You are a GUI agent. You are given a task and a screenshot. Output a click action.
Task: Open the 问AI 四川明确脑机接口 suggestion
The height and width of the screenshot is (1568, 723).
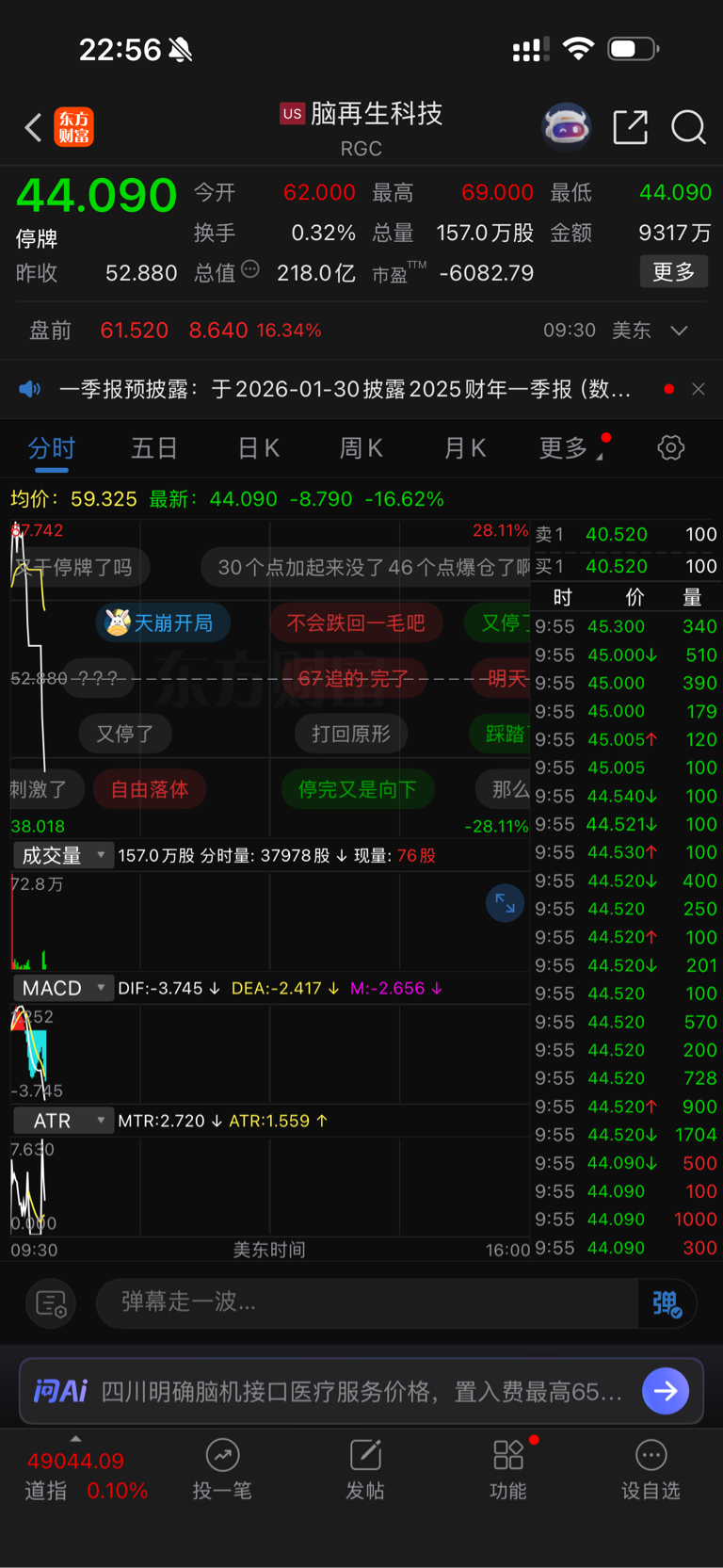tap(361, 1391)
